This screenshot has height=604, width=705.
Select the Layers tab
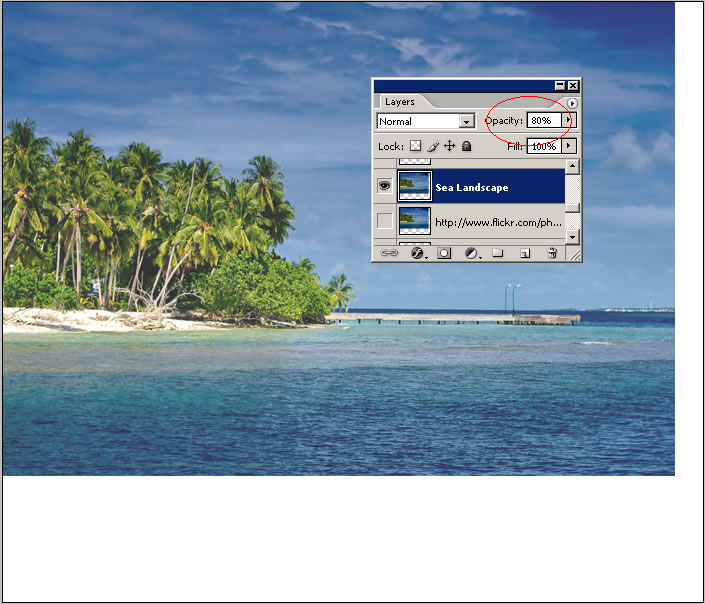400,102
